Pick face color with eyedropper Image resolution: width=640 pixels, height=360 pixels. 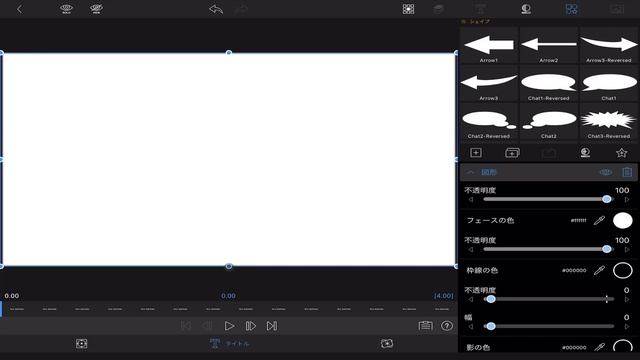pyautogui.click(x=599, y=220)
